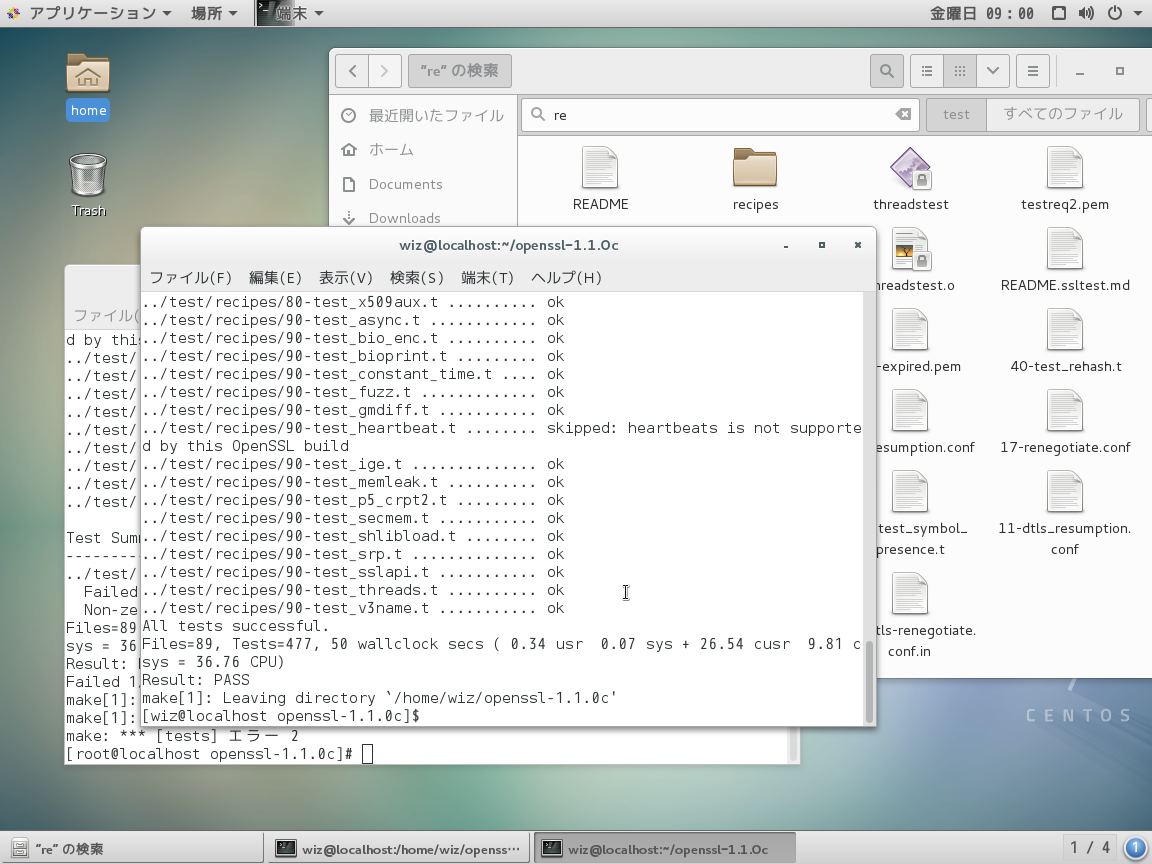Select the all-files search scope button

(x=1062, y=115)
